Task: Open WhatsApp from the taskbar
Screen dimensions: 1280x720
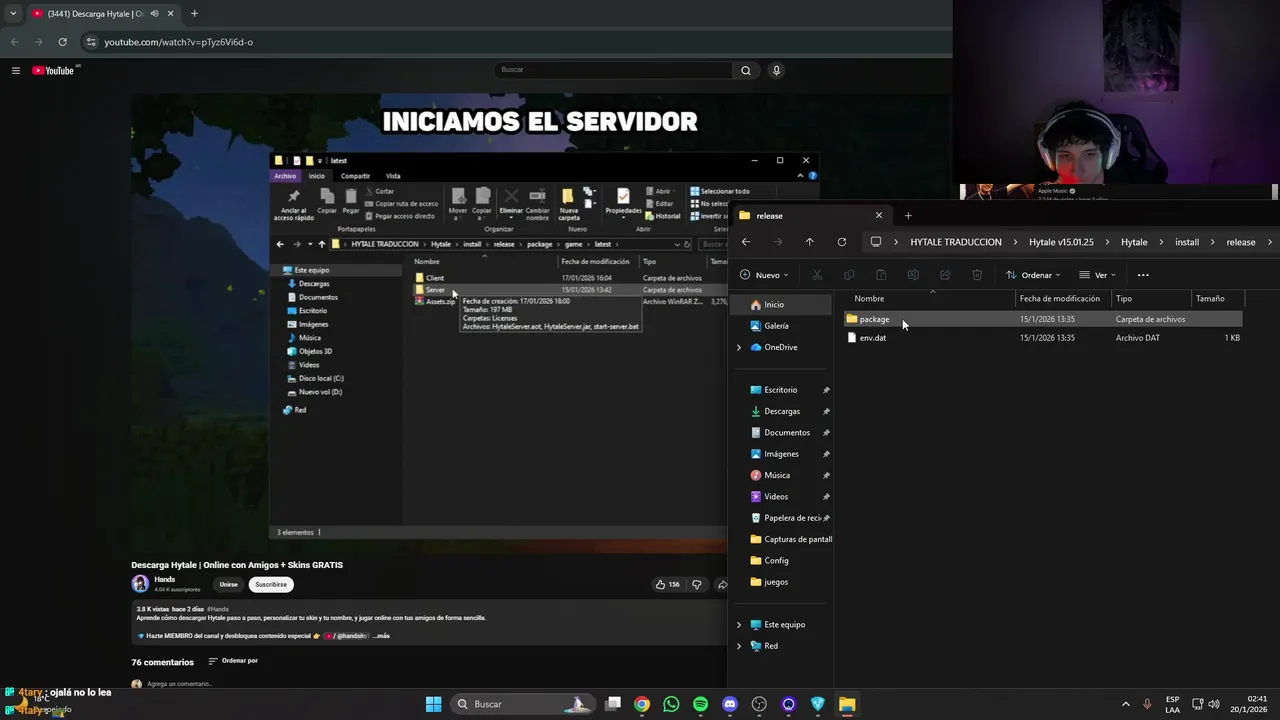Action: click(x=671, y=704)
